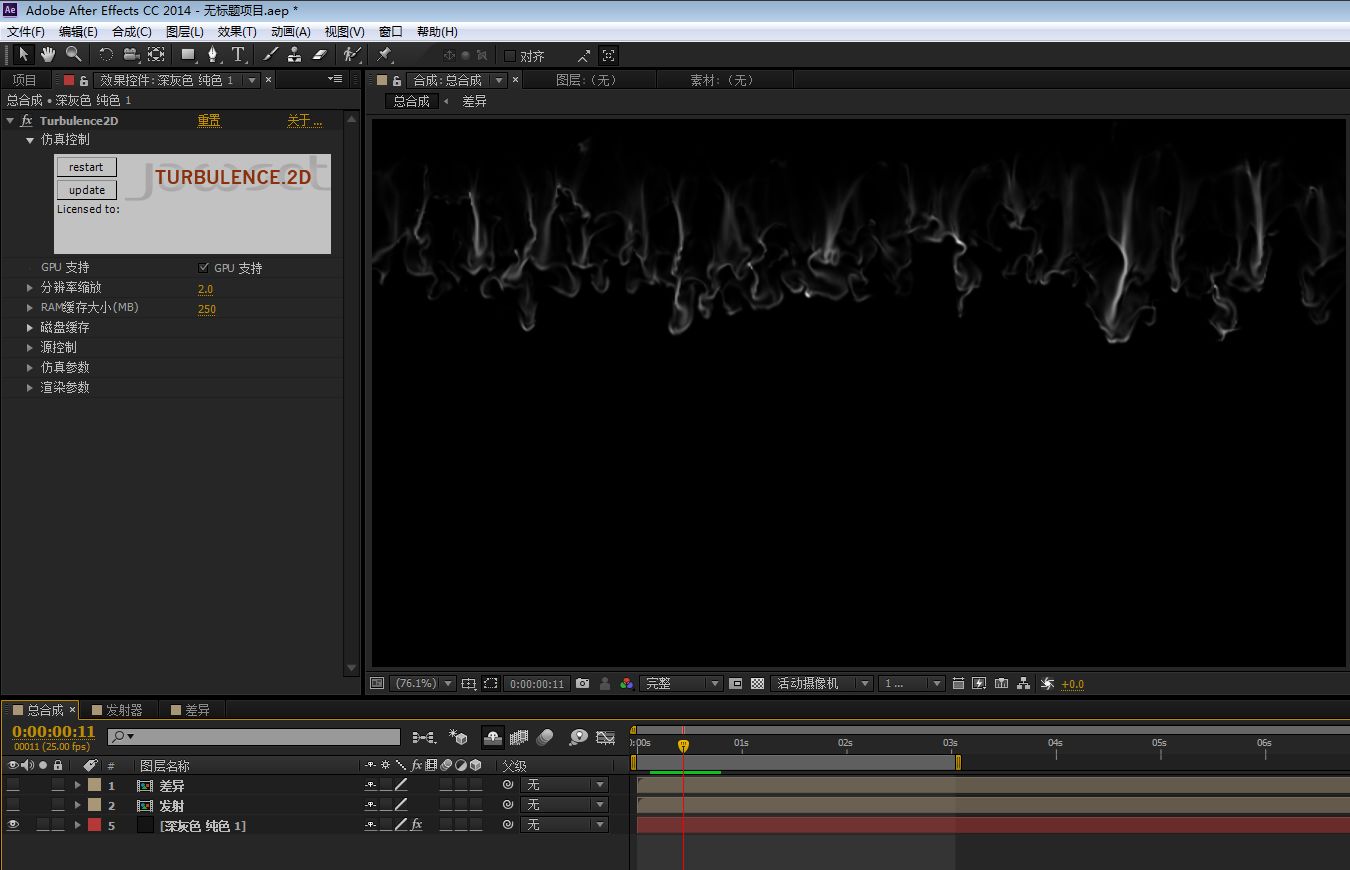Open the 合成(C) menu
Screen dimensions: 1350x870
click(132, 32)
